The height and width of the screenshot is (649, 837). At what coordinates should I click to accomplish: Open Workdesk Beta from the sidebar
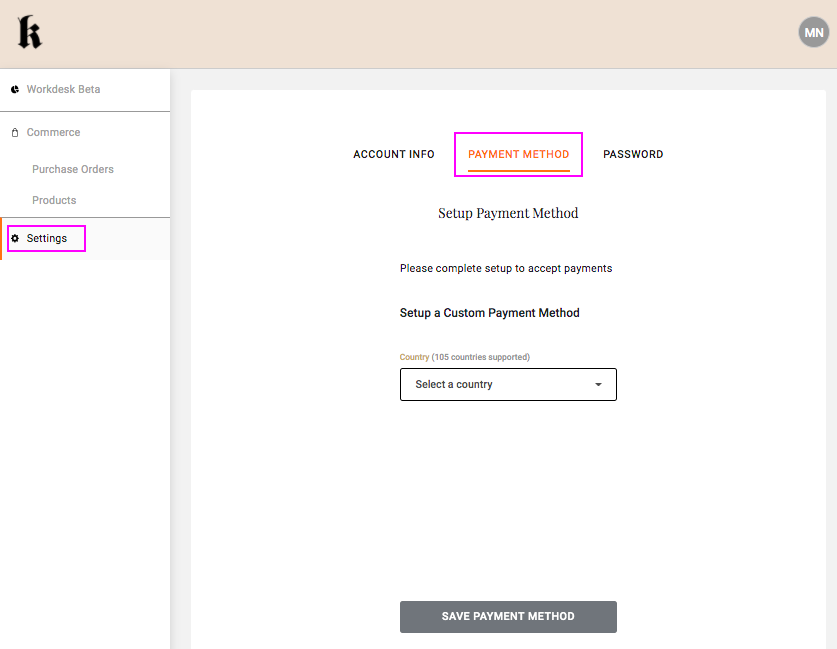click(63, 90)
